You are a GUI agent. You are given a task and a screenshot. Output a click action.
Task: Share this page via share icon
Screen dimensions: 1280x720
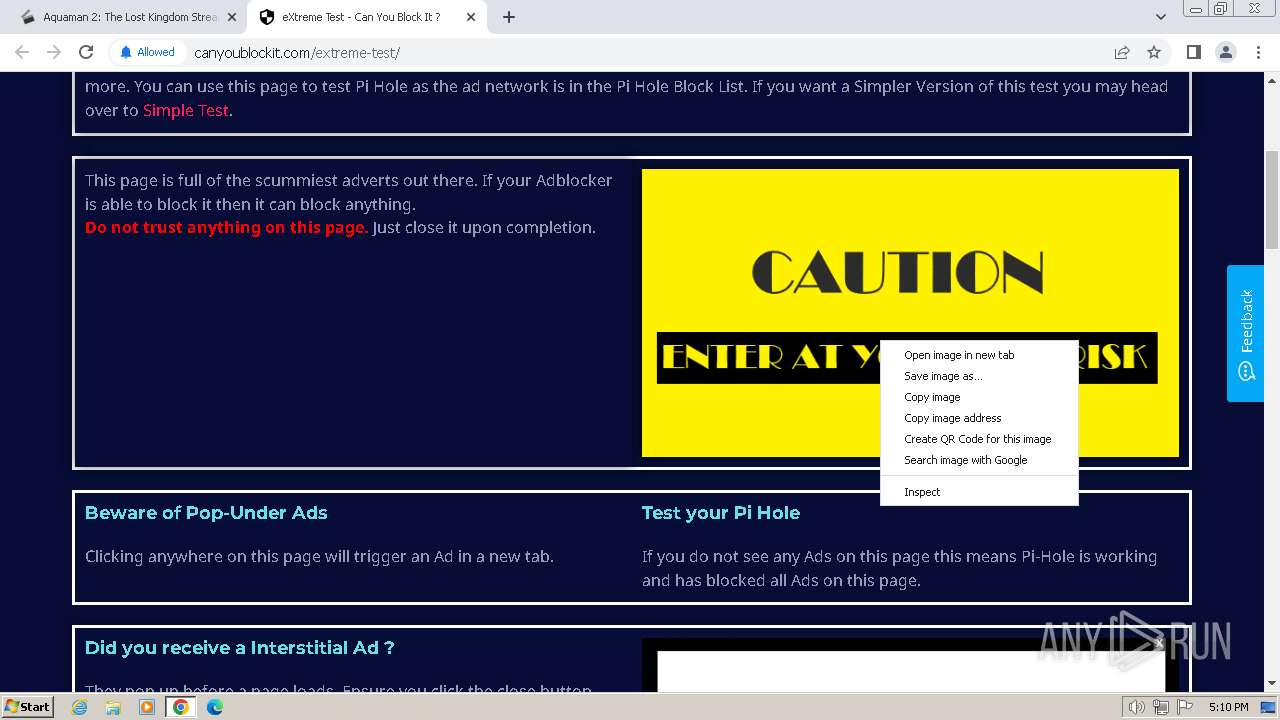tap(1122, 52)
